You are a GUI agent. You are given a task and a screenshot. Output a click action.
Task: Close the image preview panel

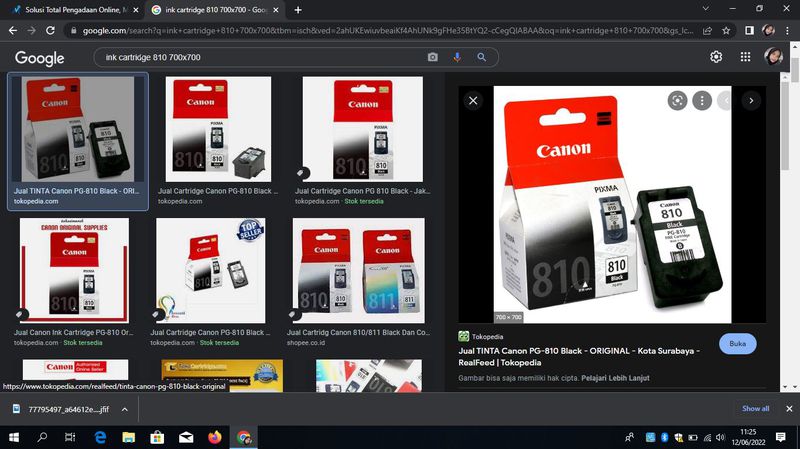coord(473,101)
